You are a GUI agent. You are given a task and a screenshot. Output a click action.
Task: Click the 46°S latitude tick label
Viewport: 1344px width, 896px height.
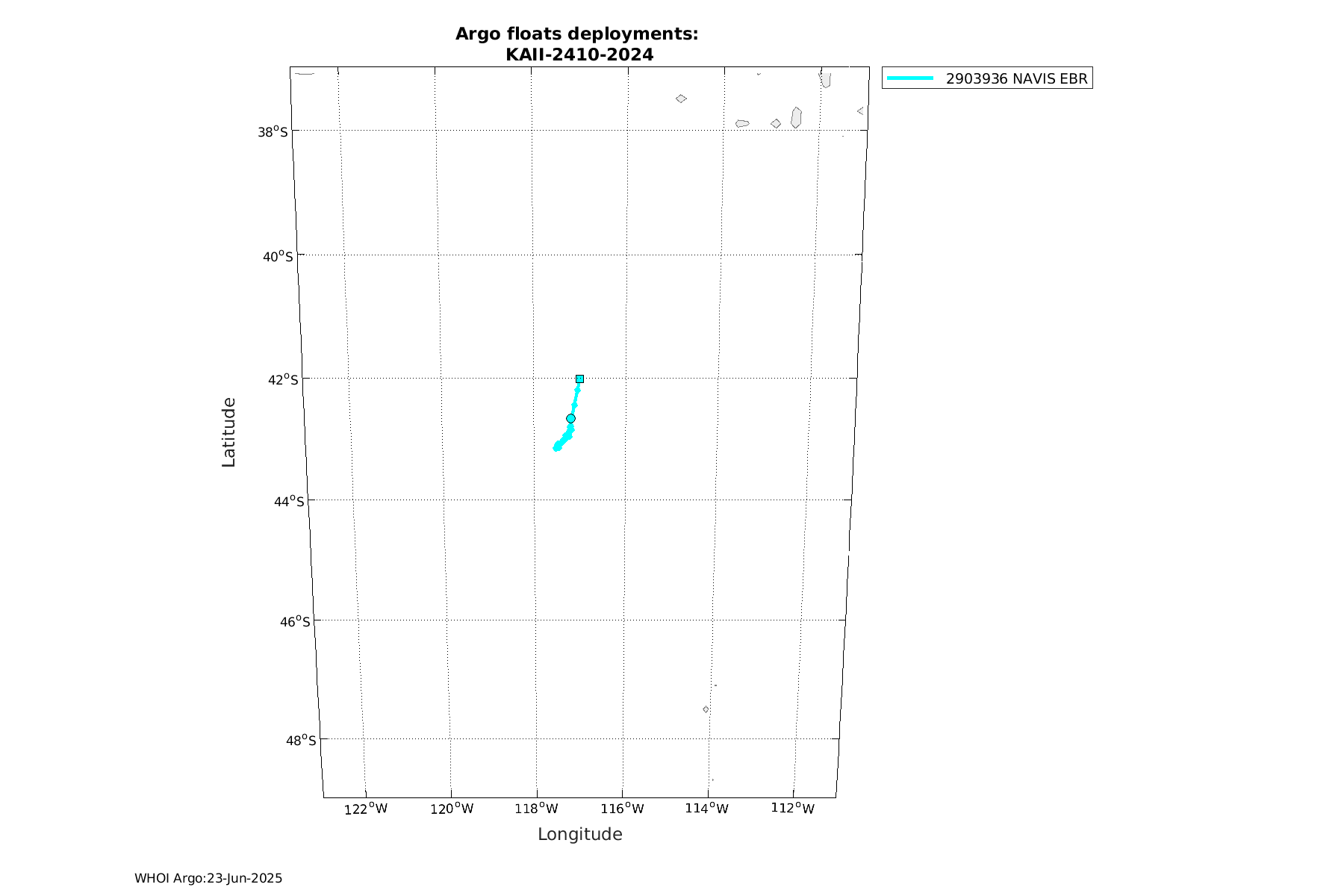295,621
